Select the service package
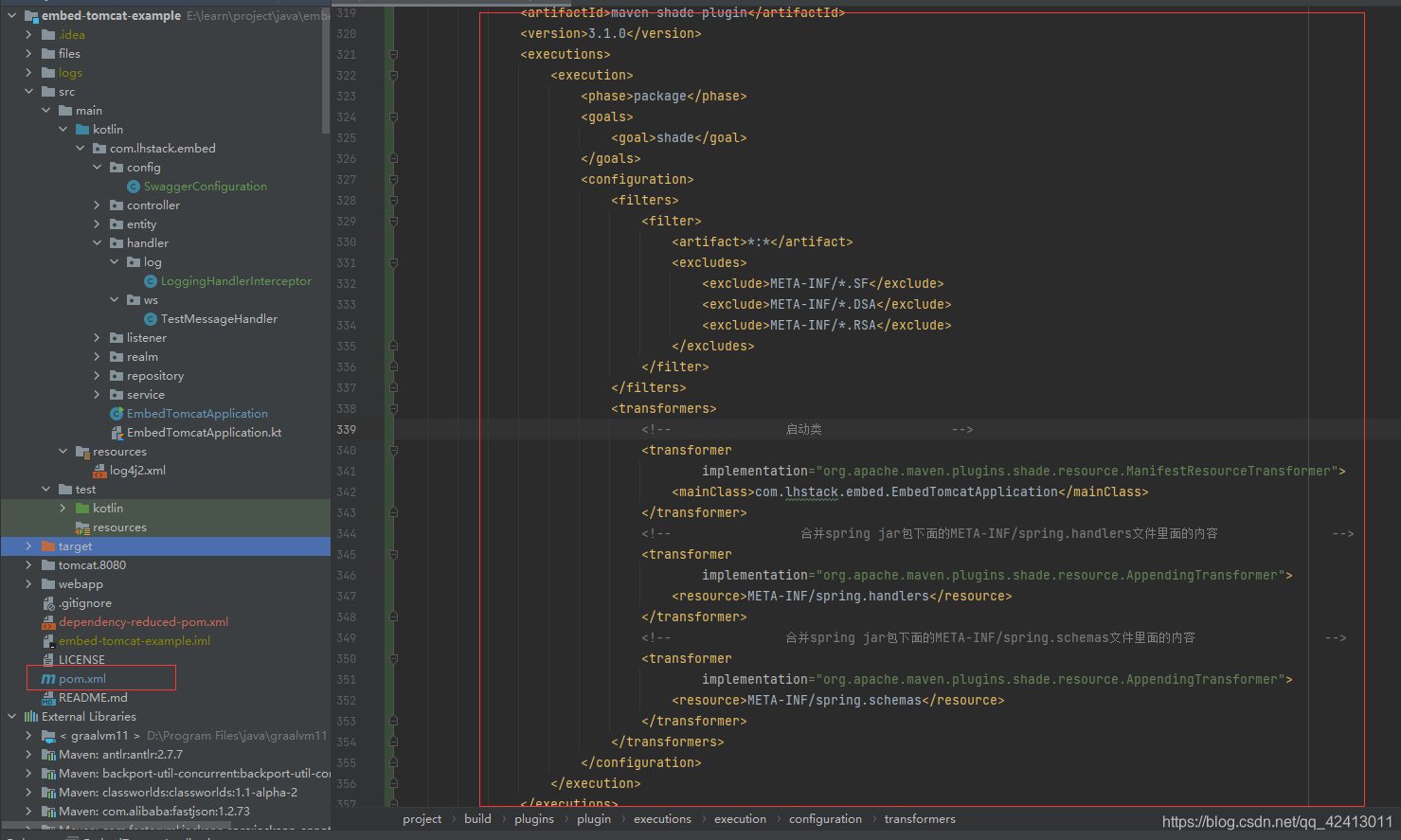 pos(146,395)
